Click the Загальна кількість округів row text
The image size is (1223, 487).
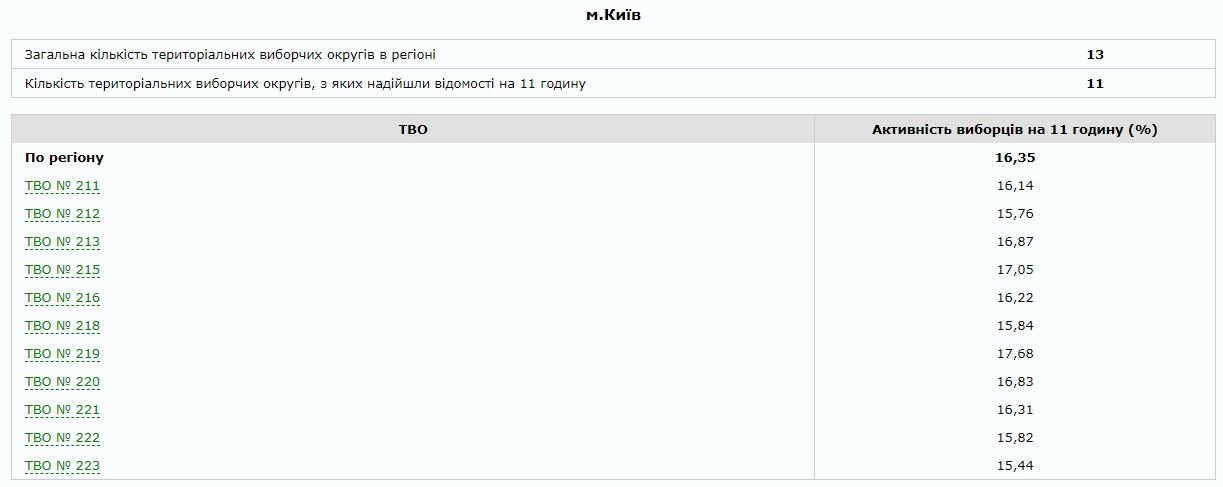pyautogui.click(x=230, y=55)
